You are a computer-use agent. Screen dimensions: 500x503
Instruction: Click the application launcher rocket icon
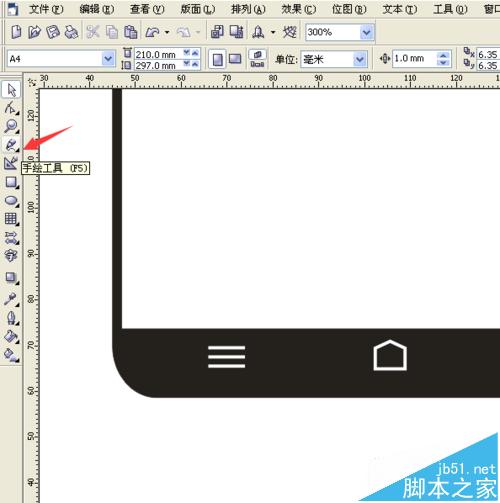(x=258, y=32)
